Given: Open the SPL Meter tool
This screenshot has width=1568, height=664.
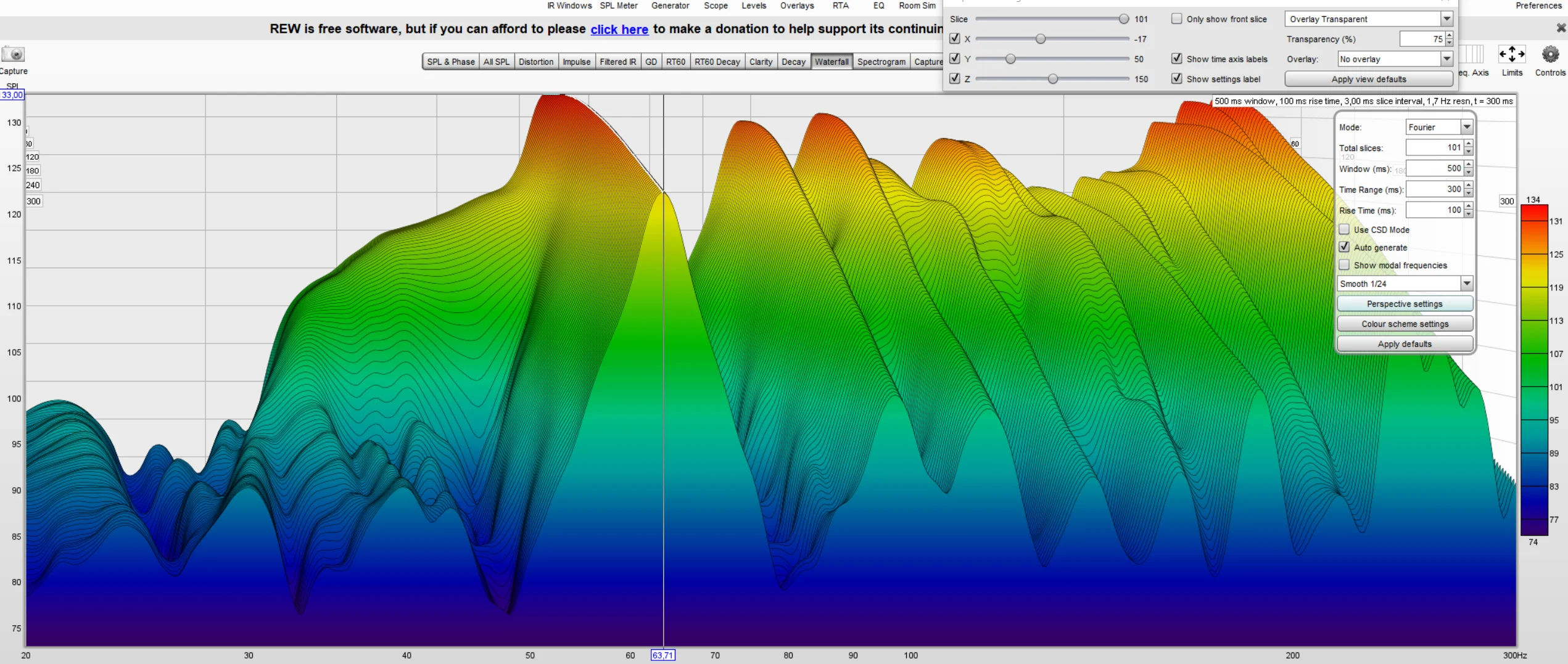Looking at the screenshot, I should (x=619, y=6).
